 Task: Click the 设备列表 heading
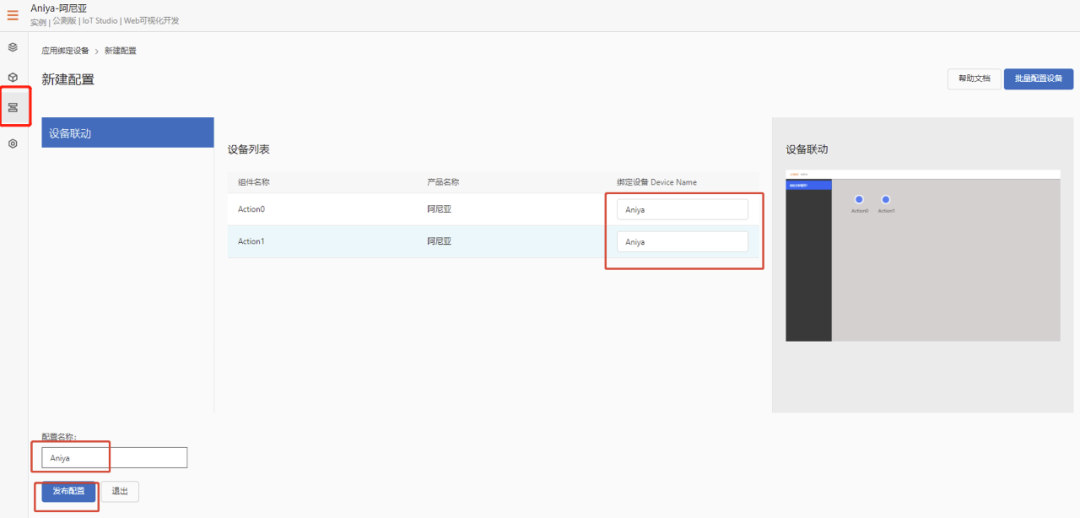247,149
